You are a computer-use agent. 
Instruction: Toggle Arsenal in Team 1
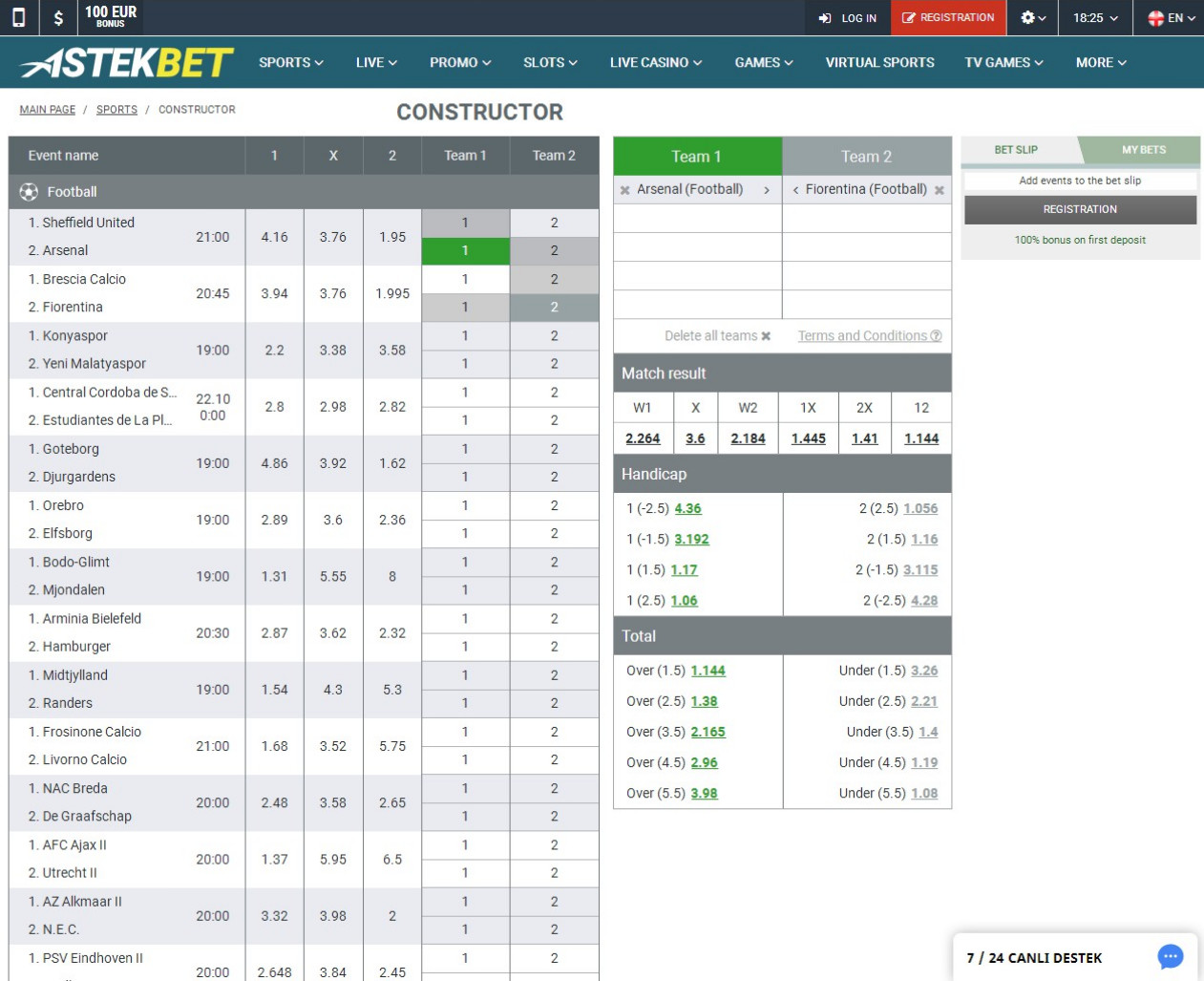pyautogui.click(x=465, y=250)
